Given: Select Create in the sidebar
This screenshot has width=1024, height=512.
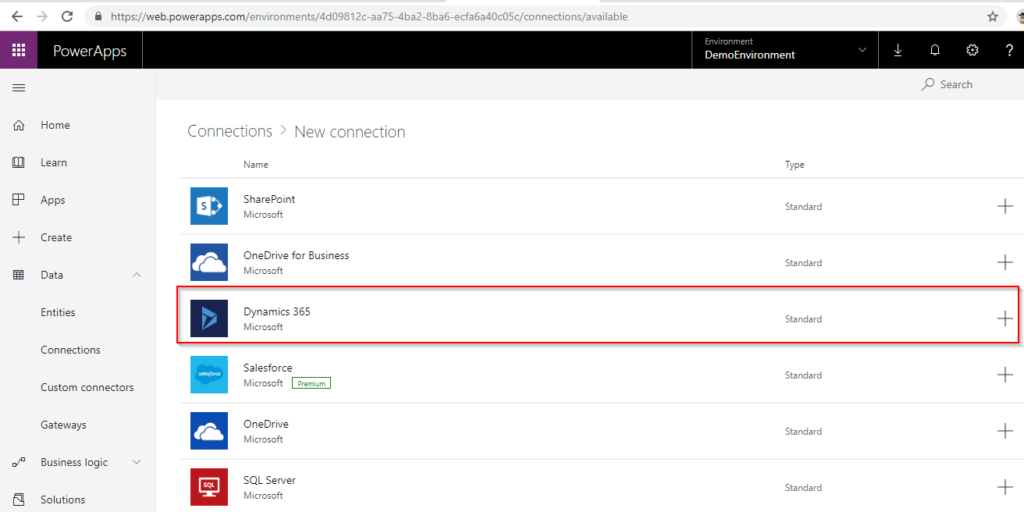Looking at the screenshot, I should (x=56, y=238).
